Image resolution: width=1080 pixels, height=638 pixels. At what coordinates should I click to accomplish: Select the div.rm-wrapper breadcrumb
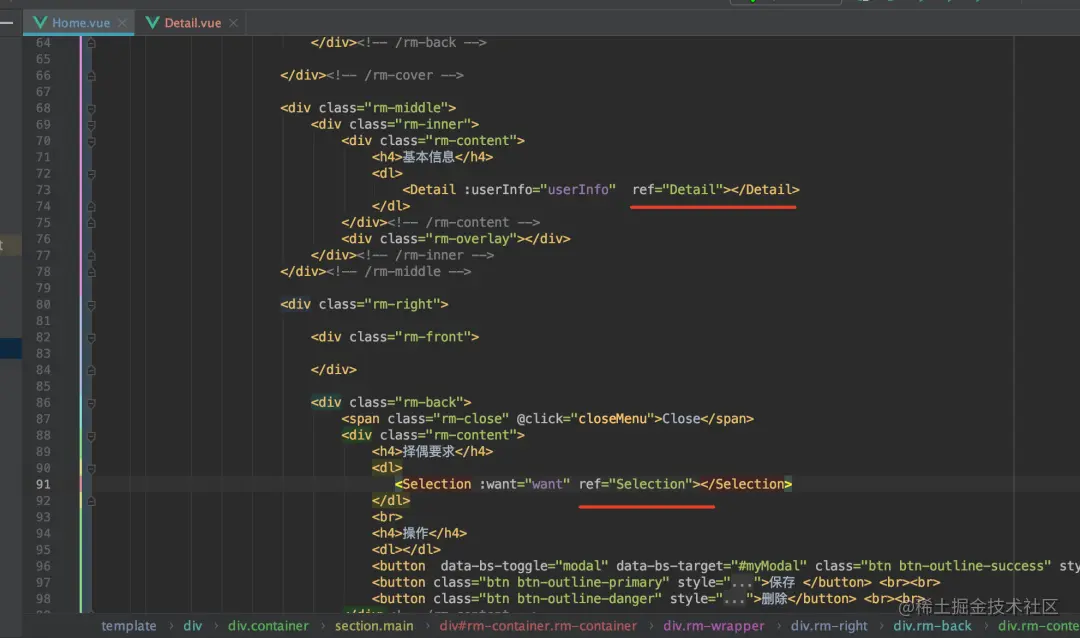pos(714,626)
